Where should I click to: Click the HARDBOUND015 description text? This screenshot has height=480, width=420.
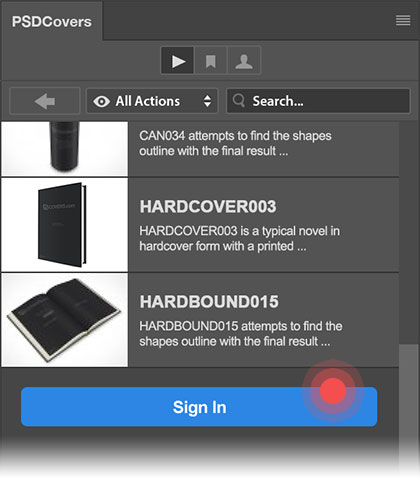click(241, 334)
